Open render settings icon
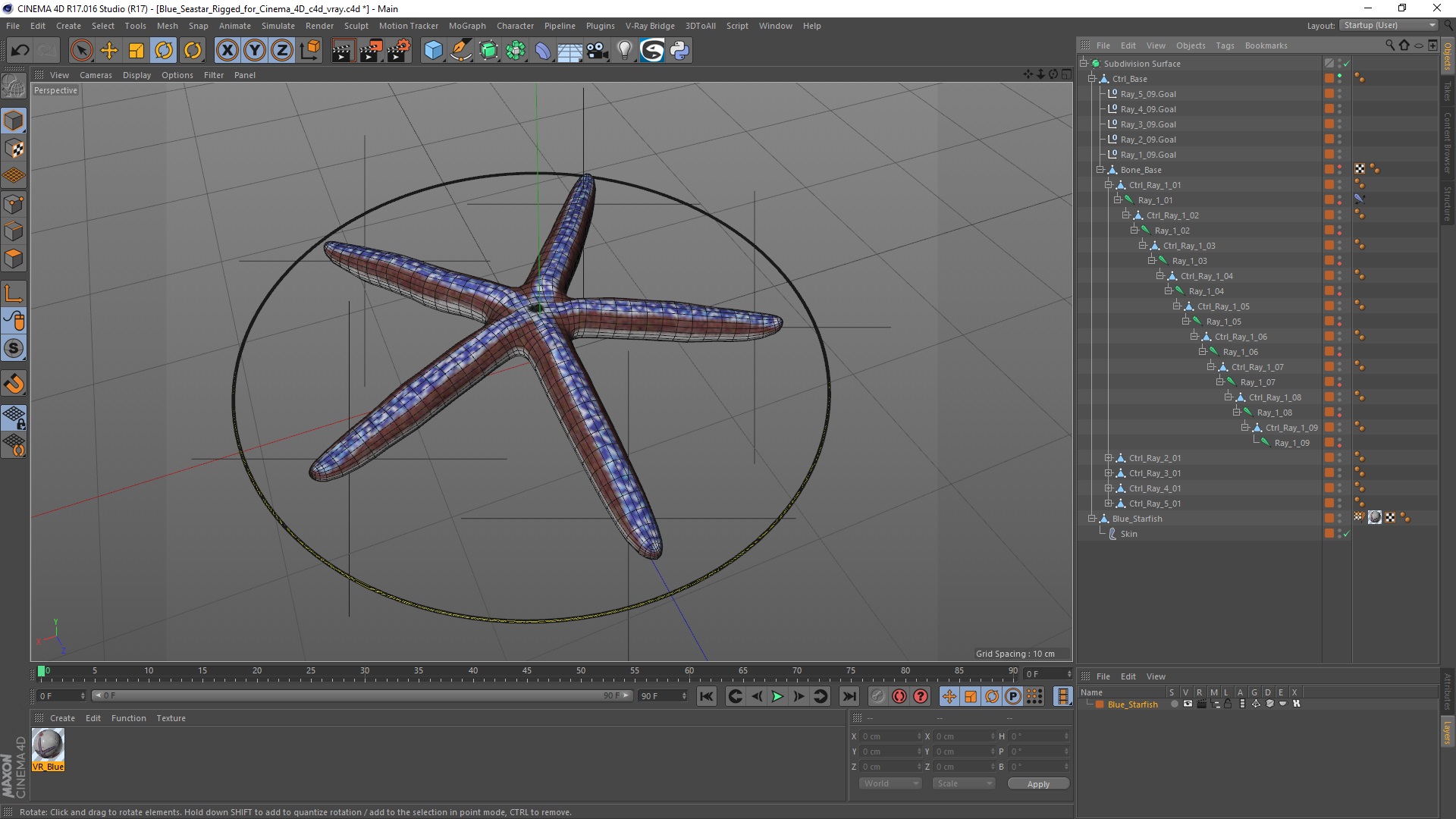 pos(399,51)
